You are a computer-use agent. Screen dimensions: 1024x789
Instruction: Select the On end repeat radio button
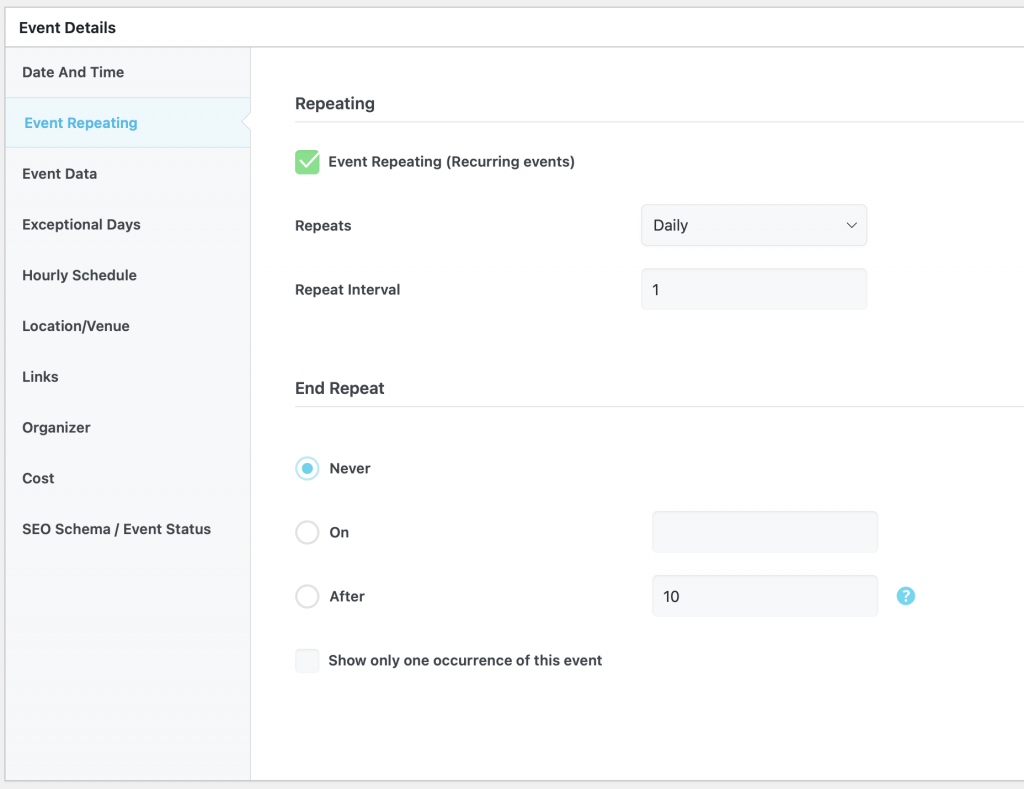point(307,533)
